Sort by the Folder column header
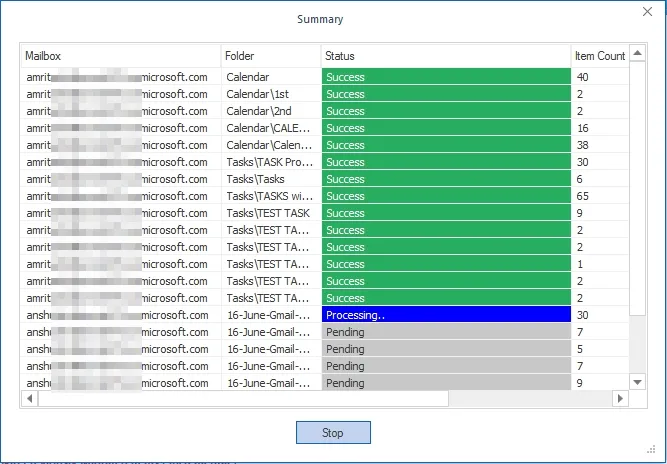The width and height of the screenshot is (667, 464). [271, 56]
